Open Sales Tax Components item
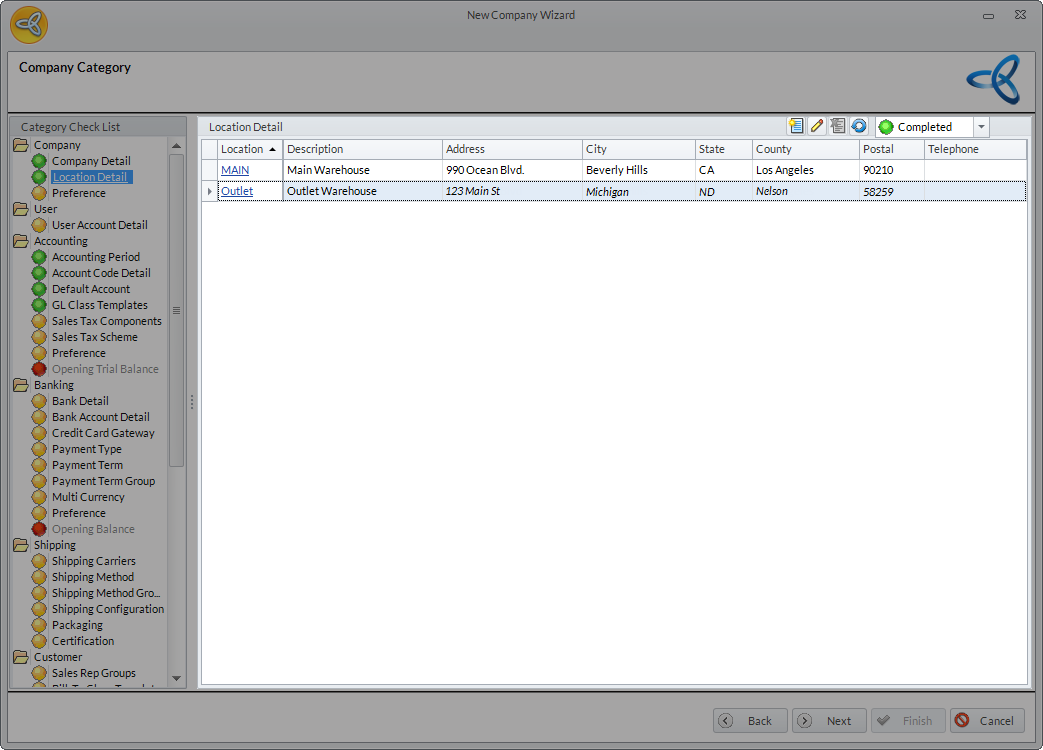1043x750 pixels. tap(106, 321)
